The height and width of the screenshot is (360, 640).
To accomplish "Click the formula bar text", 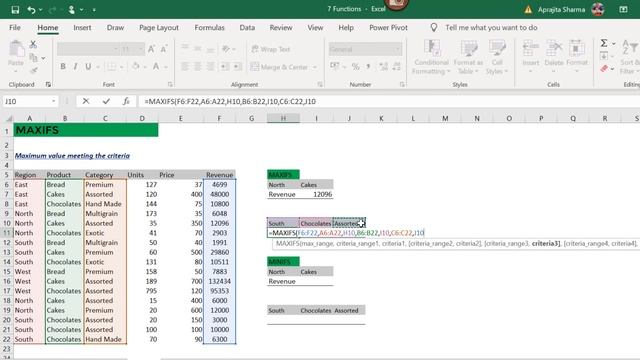I will tap(230, 101).
